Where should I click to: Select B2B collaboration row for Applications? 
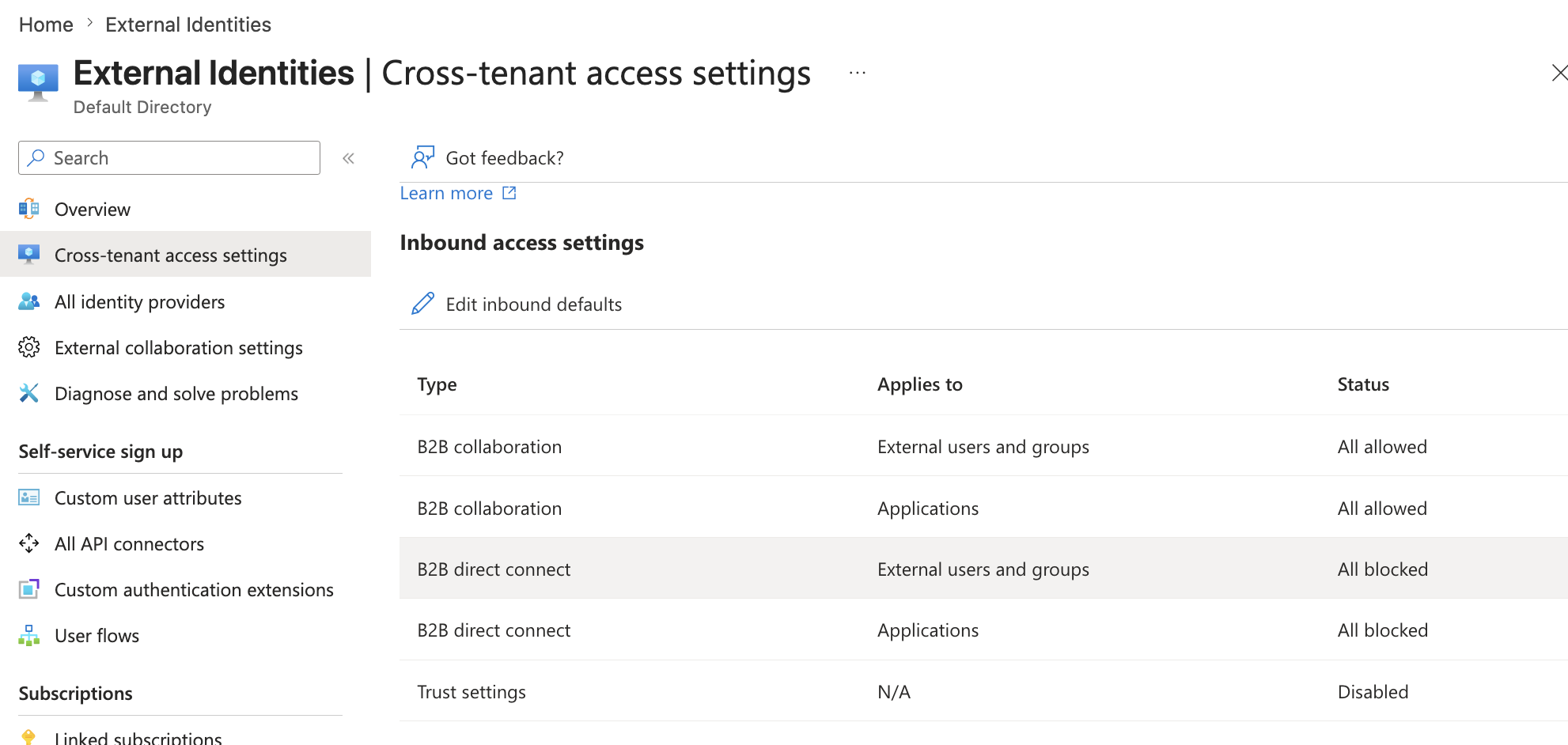pyautogui.click(x=983, y=508)
